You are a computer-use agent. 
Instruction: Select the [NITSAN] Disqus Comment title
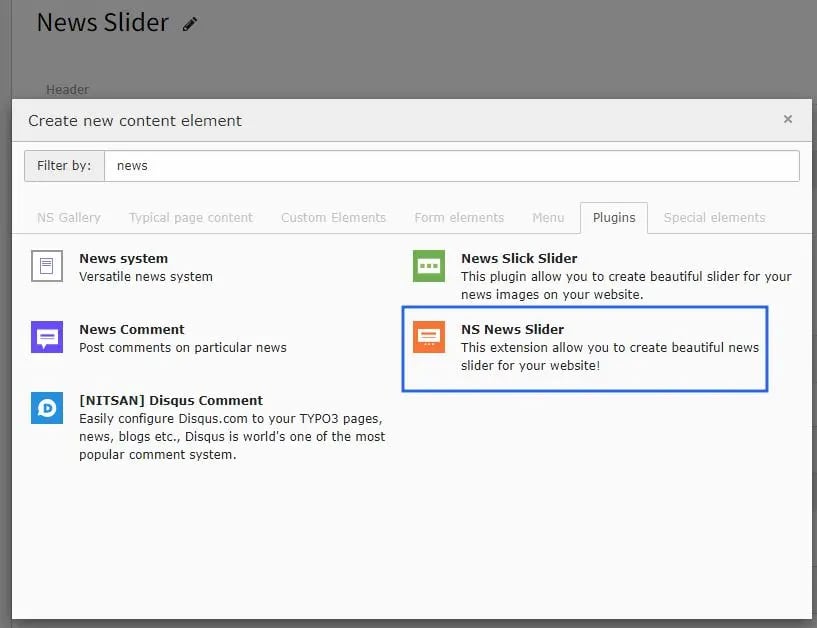pyautogui.click(x=171, y=400)
